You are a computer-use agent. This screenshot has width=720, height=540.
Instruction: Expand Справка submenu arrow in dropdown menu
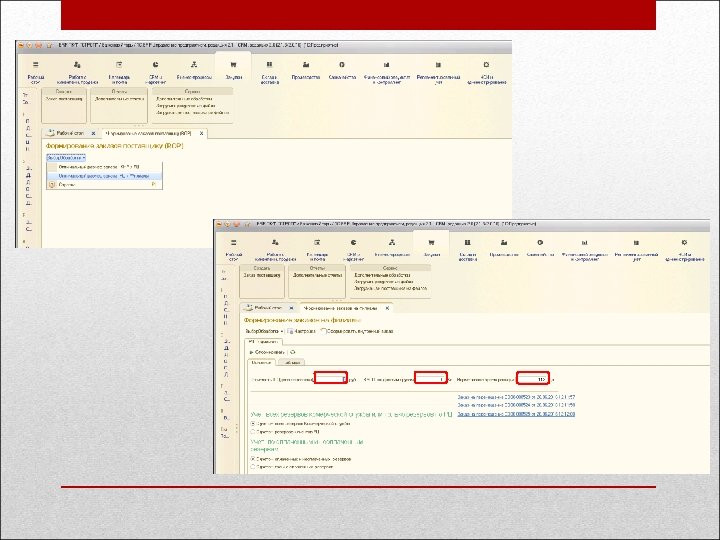pos(153,185)
